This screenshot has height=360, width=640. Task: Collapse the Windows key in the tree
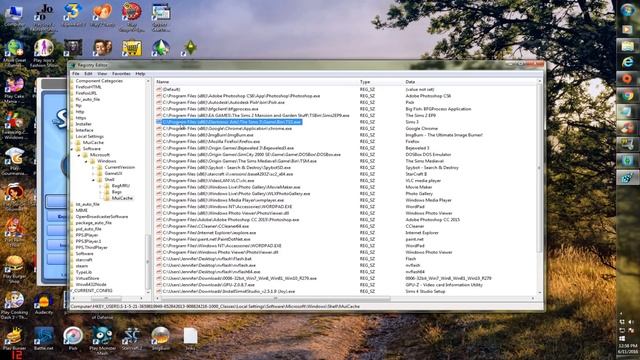[x=87, y=161]
